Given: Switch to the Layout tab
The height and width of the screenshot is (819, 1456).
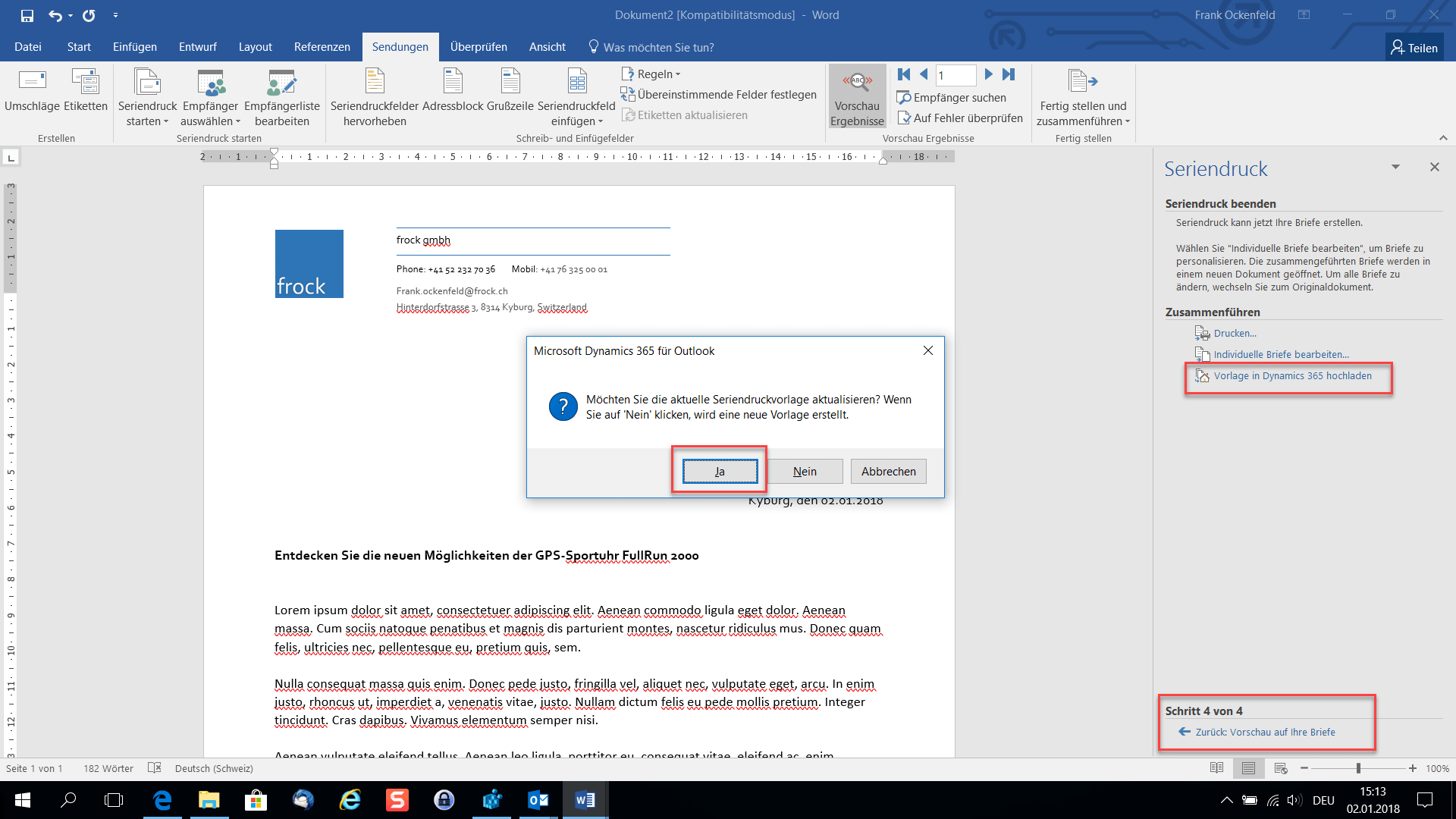Looking at the screenshot, I should pyautogui.click(x=256, y=47).
